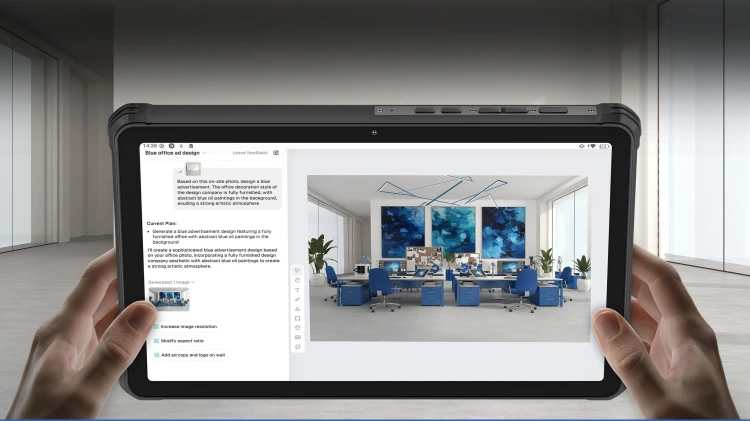
Task: Open the attached on-site photo thumbnail
Action: click(193, 169)
